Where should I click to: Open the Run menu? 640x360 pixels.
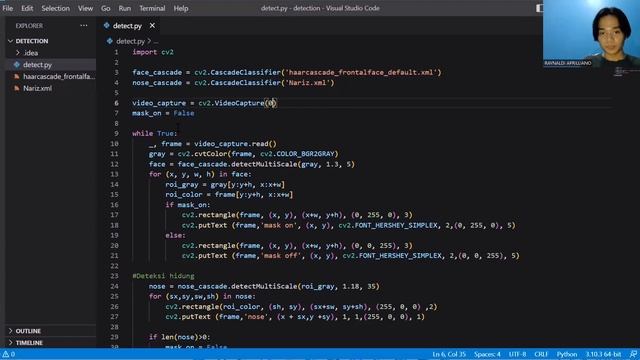coord(124,8)
